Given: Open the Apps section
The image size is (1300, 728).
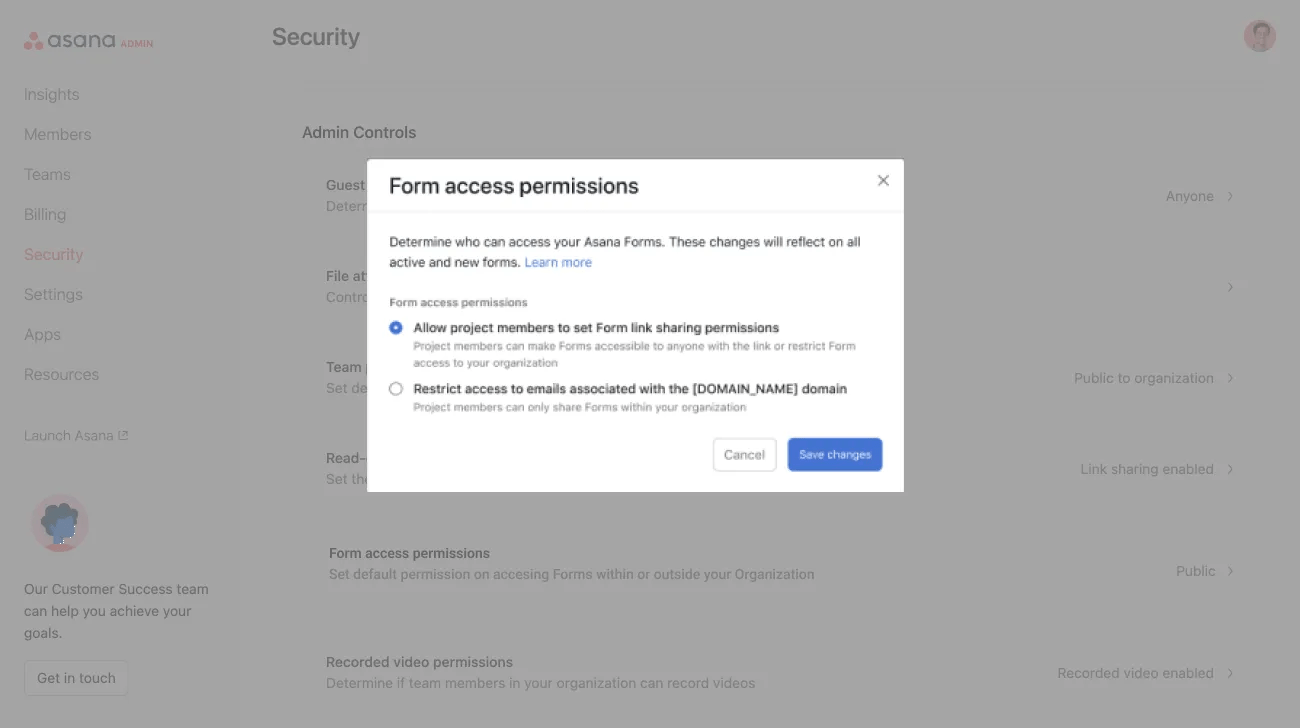Looking at the screenshot, I should point(42,334).
